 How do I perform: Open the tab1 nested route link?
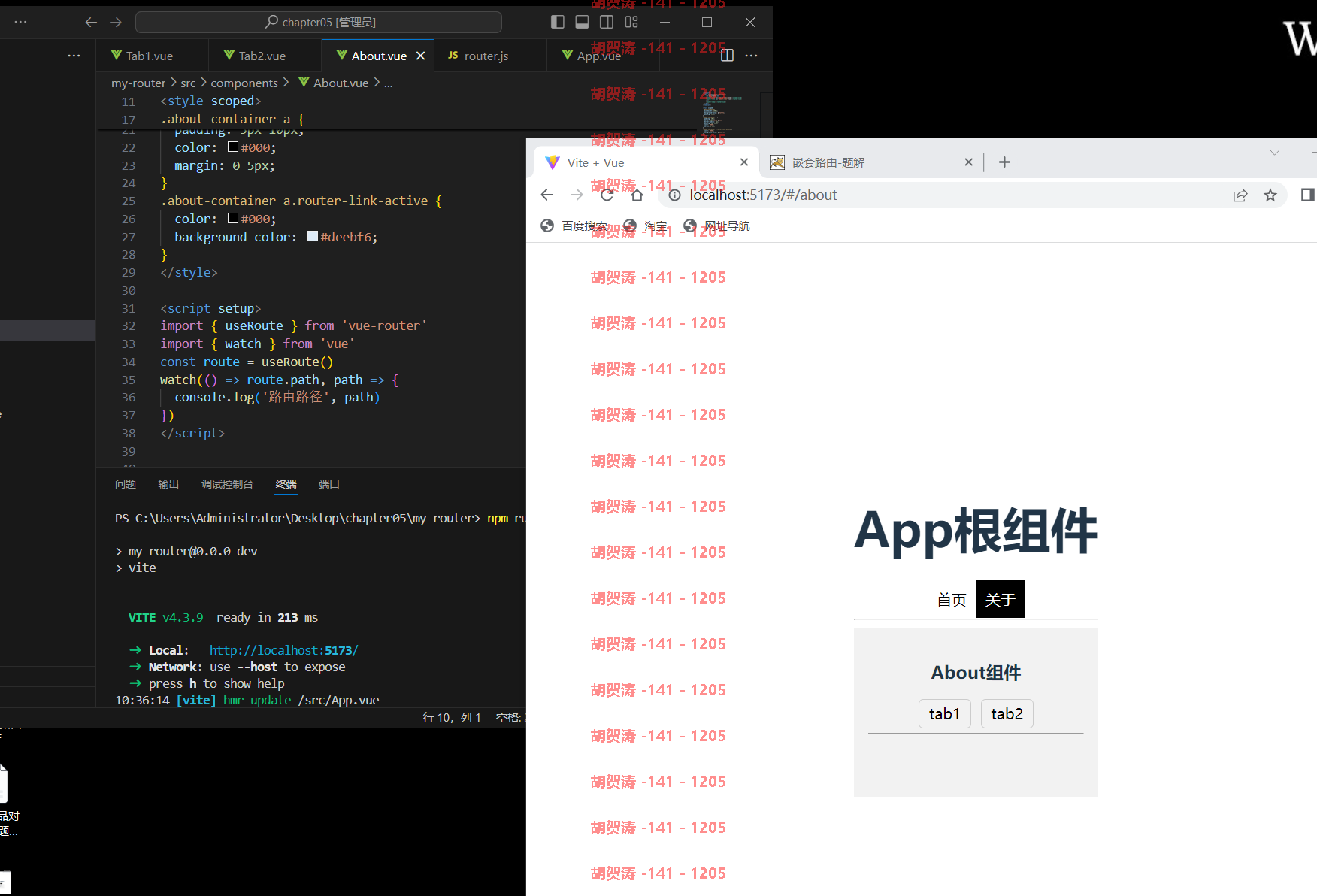tap(945, 713)
